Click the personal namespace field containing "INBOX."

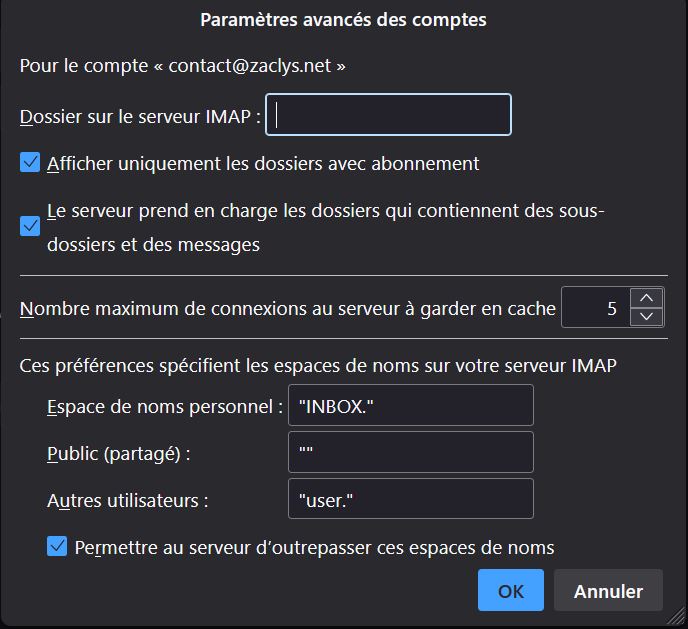point(410,406)
